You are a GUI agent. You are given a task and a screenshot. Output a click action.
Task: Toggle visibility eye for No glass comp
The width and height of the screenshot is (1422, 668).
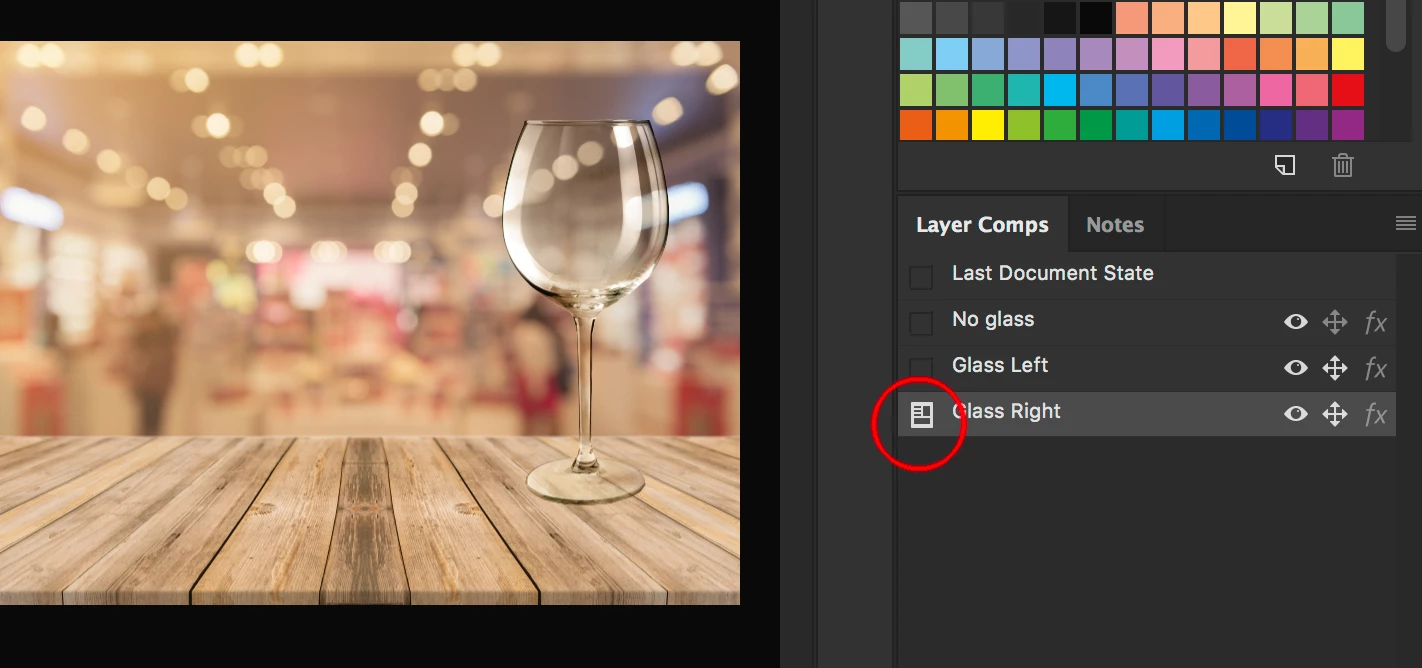pyautogui.click(x=1296, y=322)
